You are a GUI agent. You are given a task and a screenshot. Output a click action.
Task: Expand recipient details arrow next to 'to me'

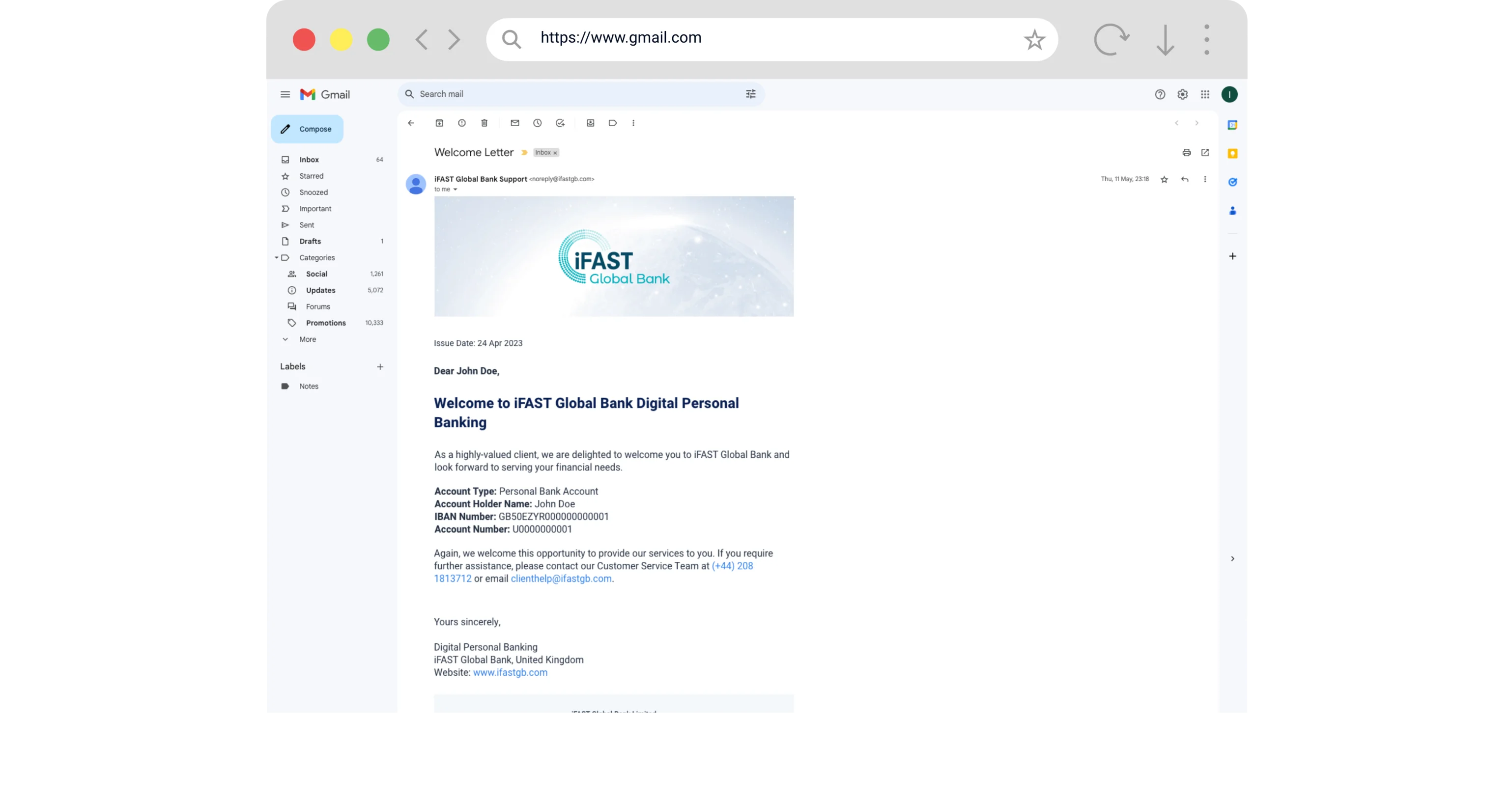pos(455,190)
